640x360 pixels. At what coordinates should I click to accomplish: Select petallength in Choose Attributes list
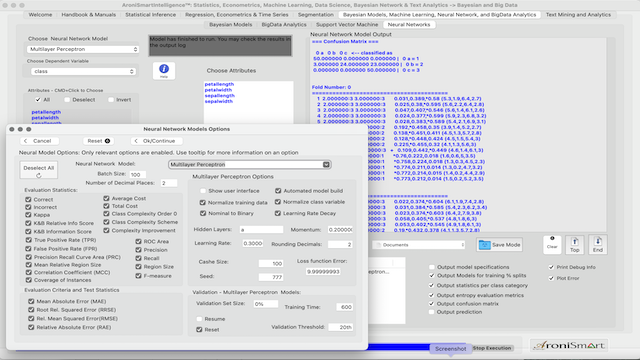(219, 84)
